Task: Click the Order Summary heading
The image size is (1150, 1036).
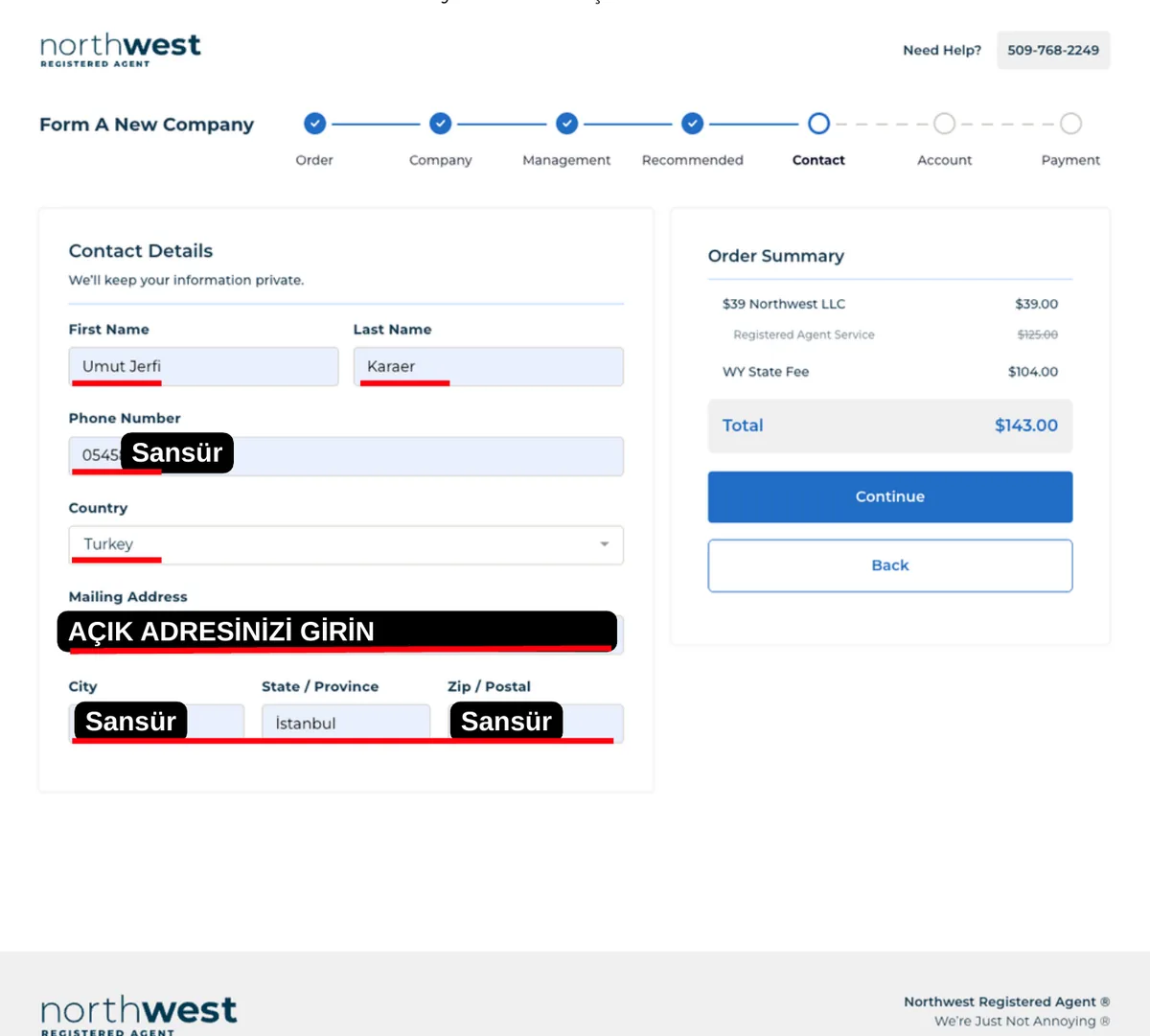Action: point(776,256)
